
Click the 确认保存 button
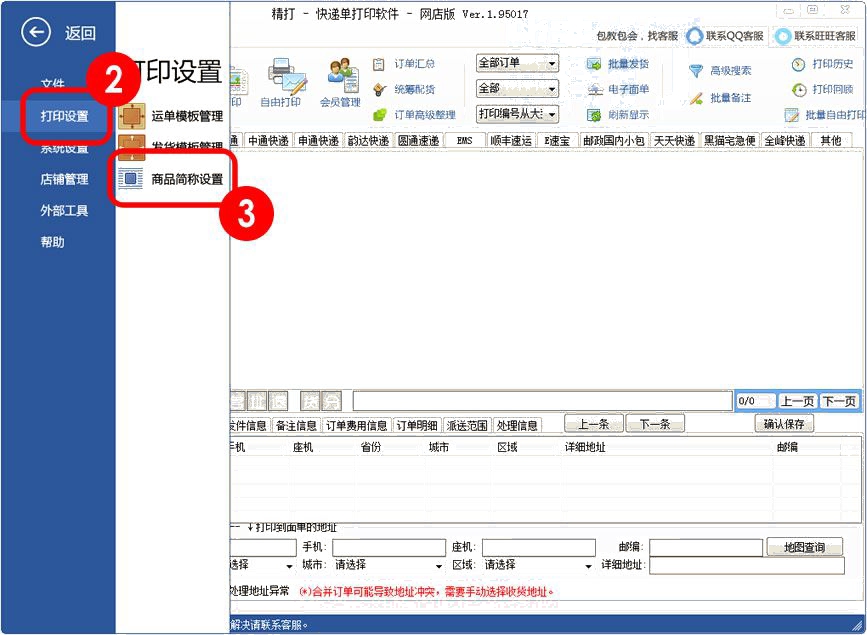[x=784, y=424]
